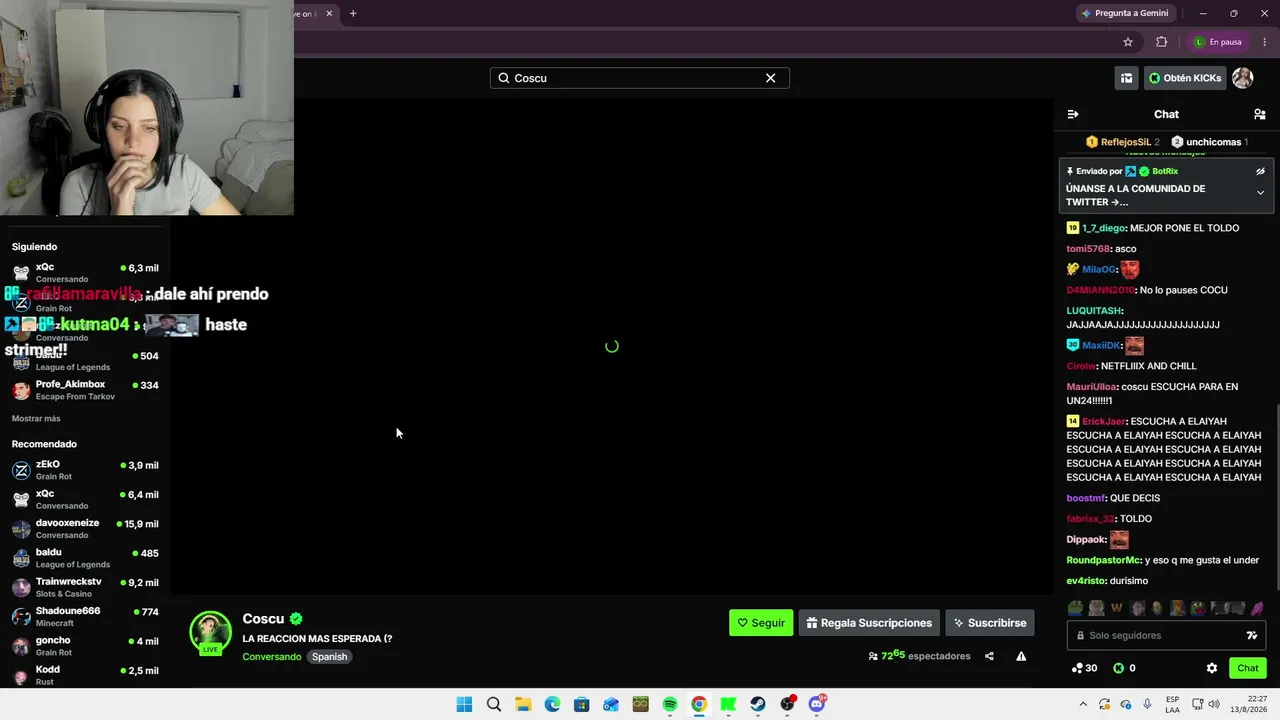1280x720 pixels.
Task: Click username RoundpastorMc in chat
Action: click(1104, 560)
